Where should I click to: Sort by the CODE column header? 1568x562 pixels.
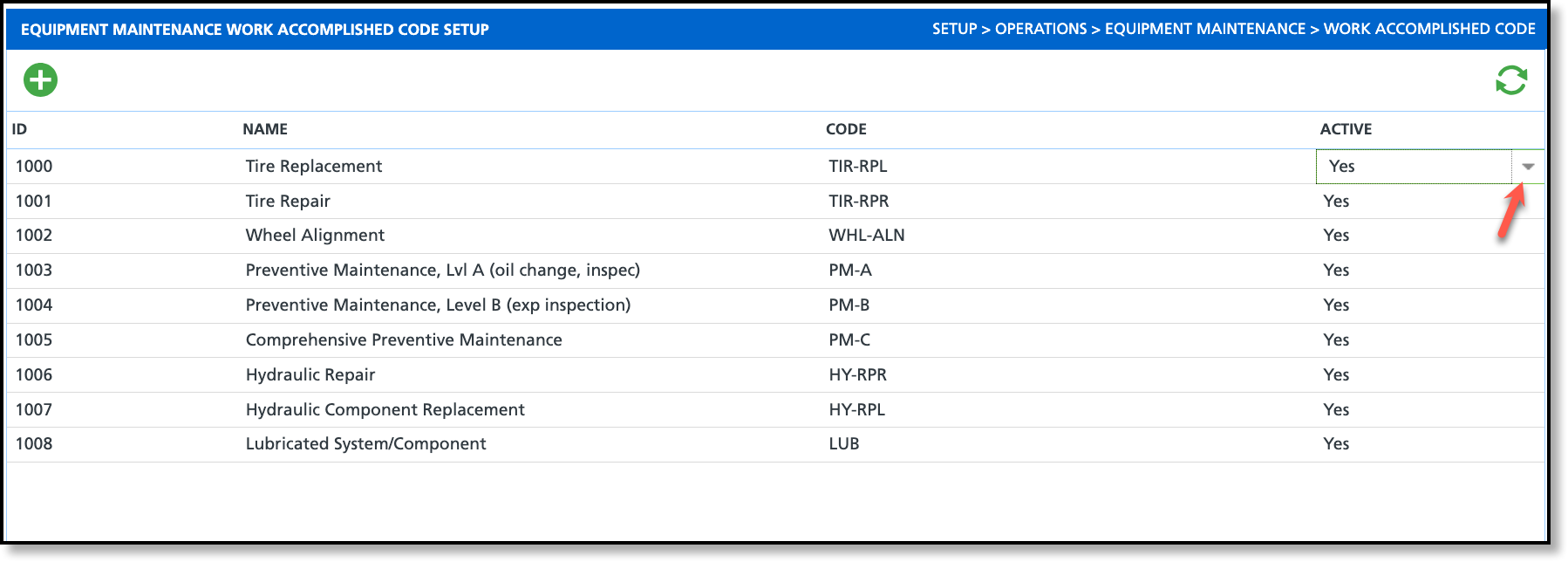click(x=846, y=129)
